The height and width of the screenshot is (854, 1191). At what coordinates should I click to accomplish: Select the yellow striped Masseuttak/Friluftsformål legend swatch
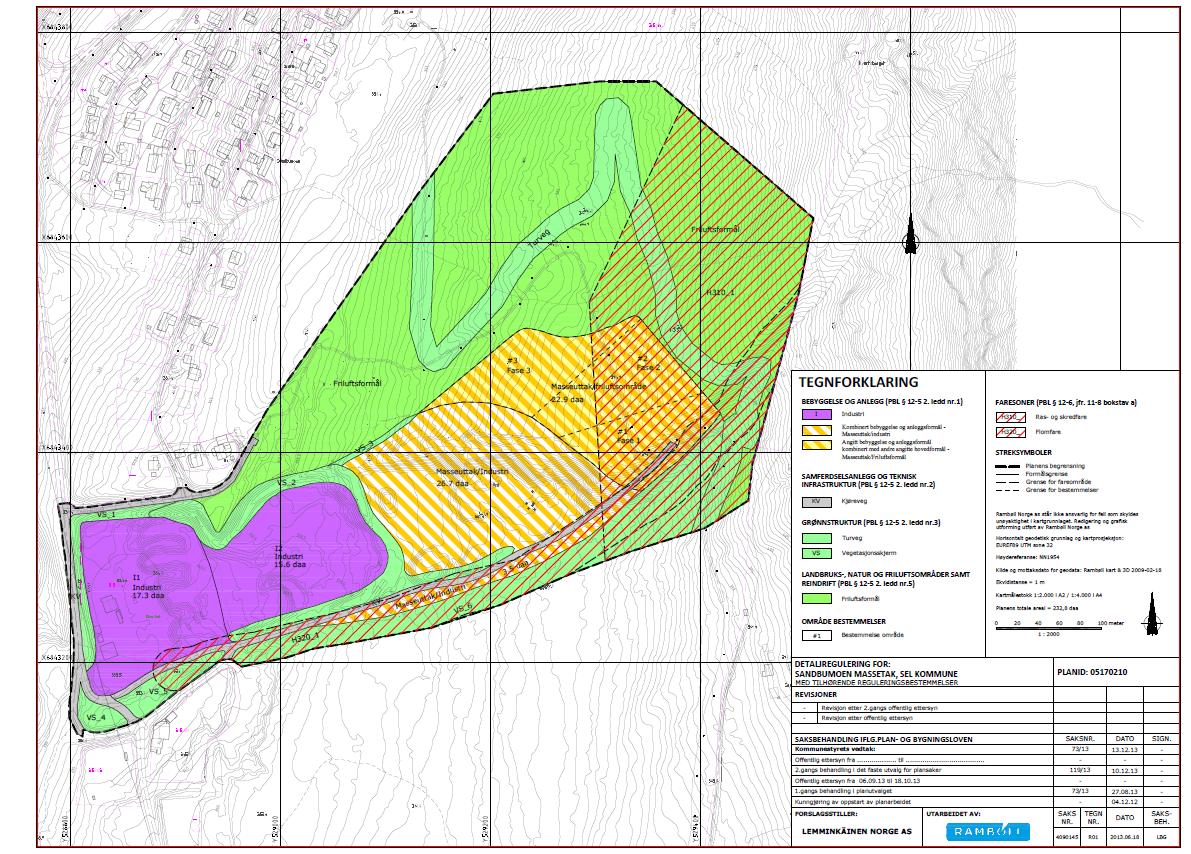(817, 445)
